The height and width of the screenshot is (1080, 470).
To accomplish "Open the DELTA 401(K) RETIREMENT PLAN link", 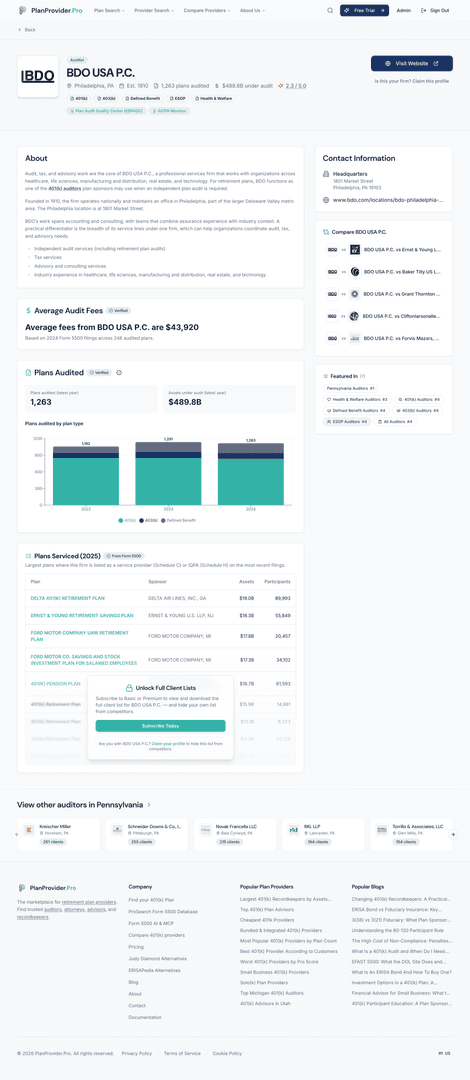I will tap(68, 599).
